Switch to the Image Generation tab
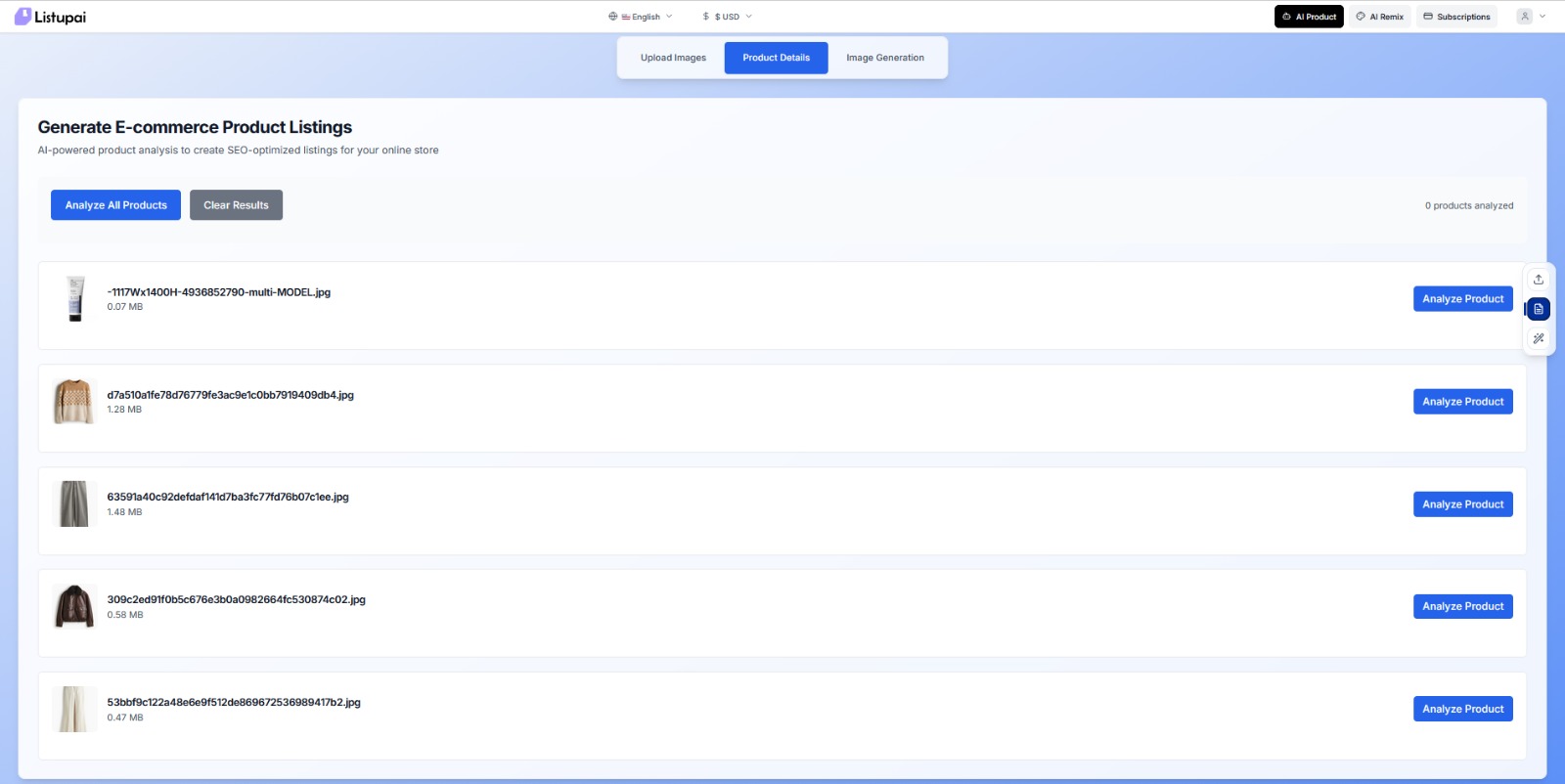This screenshot has width=1565, height=784. (x=884, y=58)
